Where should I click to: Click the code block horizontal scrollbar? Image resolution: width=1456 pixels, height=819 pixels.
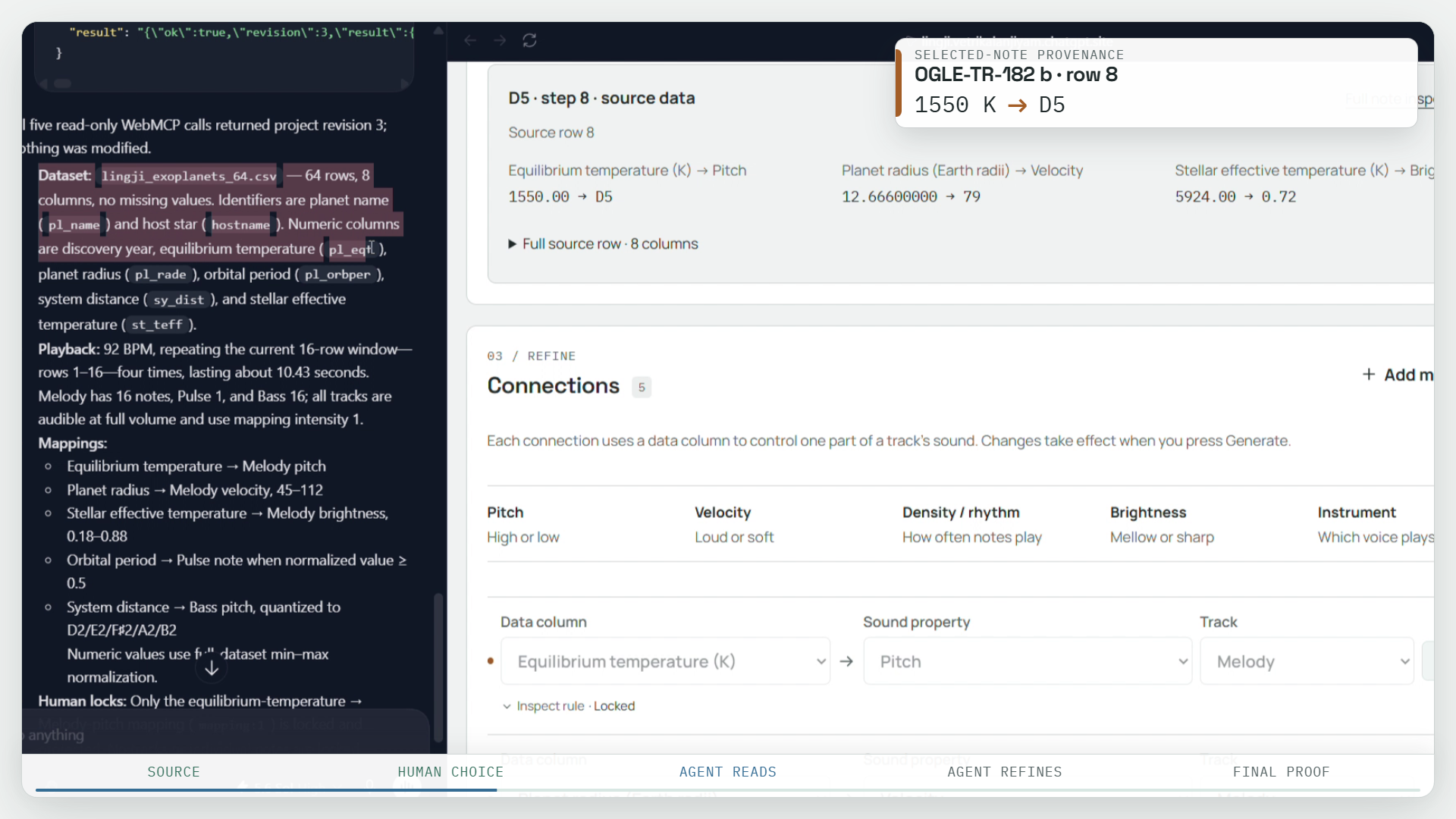tap(63, 83)
